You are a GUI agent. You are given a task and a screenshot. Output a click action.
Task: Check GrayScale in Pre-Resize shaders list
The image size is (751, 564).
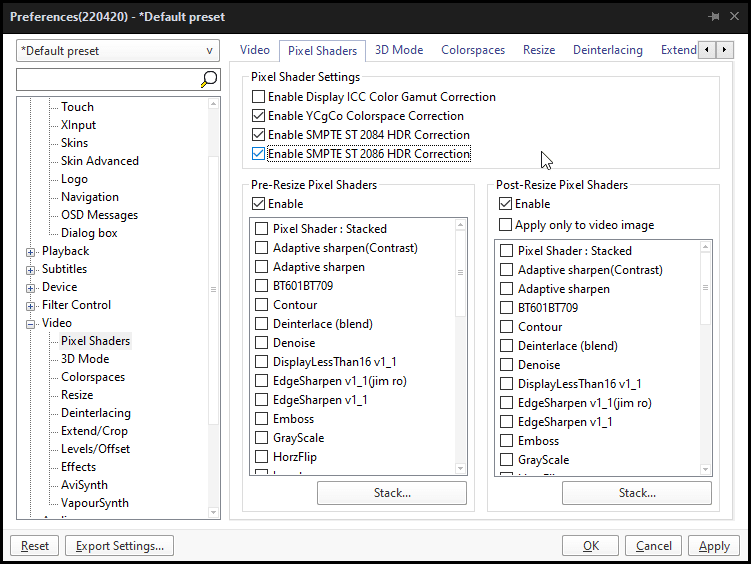pos(262,438)
